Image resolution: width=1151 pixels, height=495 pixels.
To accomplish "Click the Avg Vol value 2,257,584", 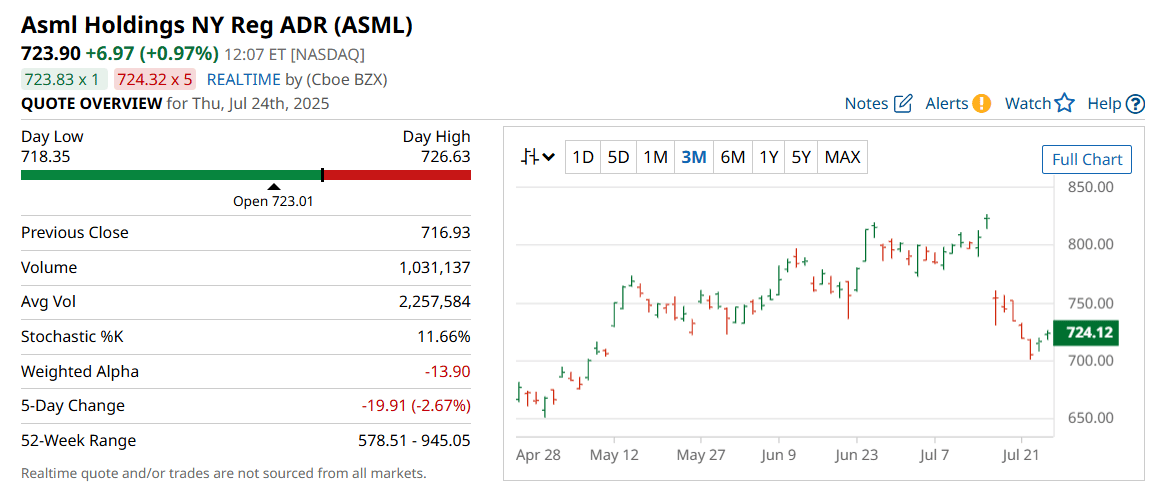I will tap(435, 302).
